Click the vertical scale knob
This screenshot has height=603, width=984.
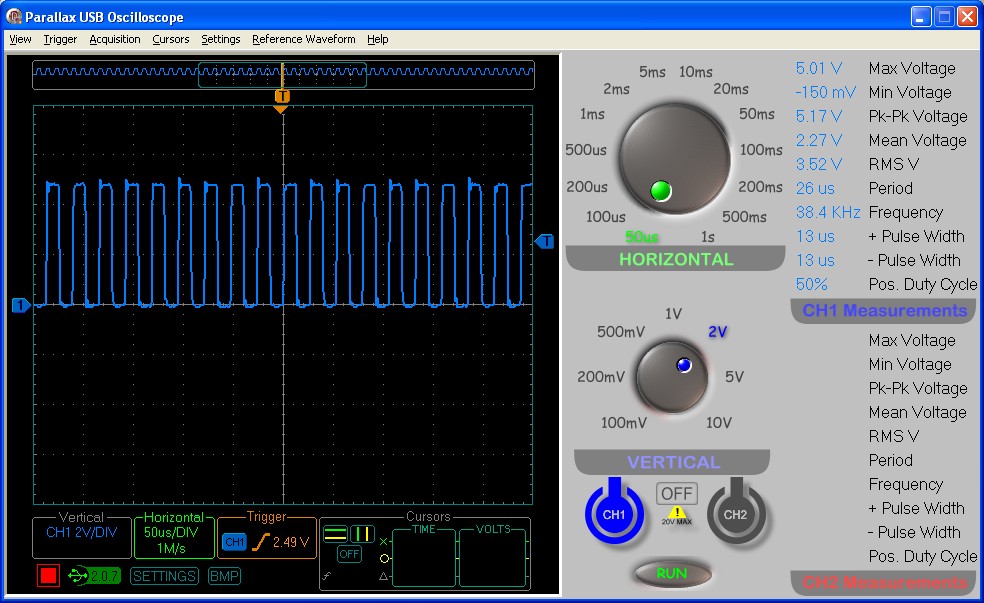point(672,377)
